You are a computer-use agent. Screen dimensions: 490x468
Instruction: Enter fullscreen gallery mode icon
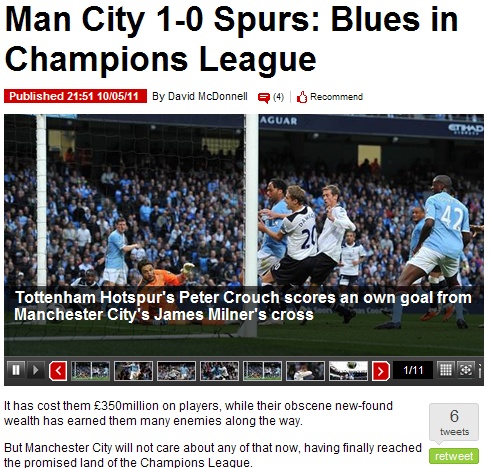pos(466,370)
